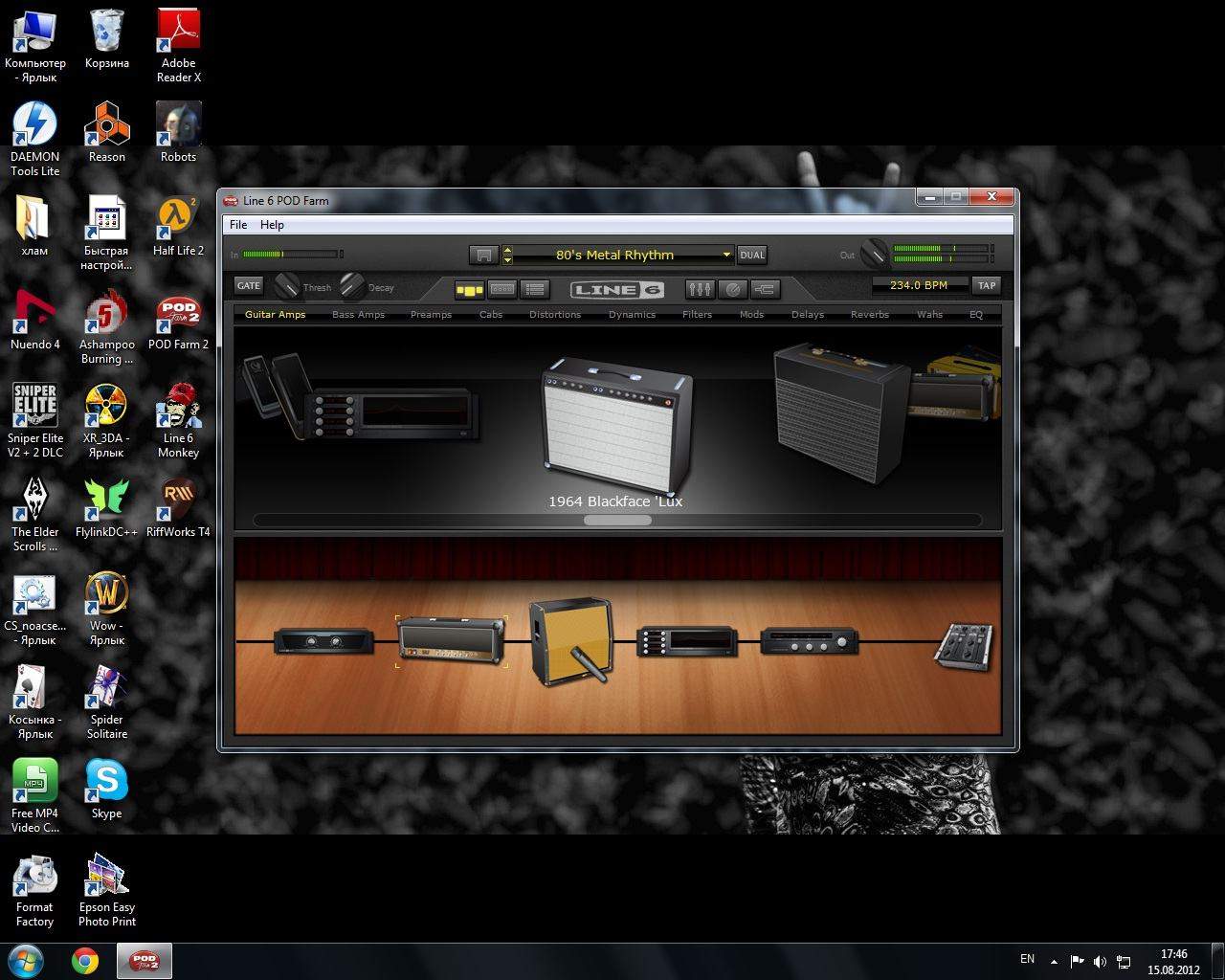This screenshot has height=980, width=1225.
Task: Open the File menu
Action: coord(238,225)
